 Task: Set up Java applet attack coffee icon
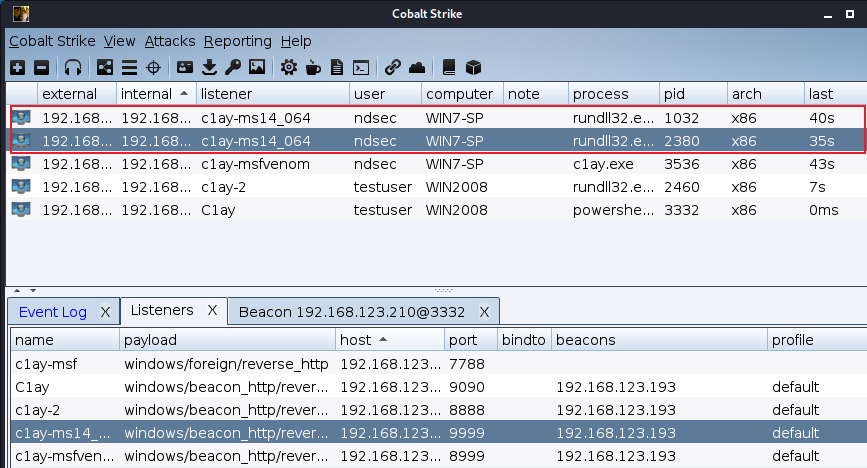click(313, 67)
